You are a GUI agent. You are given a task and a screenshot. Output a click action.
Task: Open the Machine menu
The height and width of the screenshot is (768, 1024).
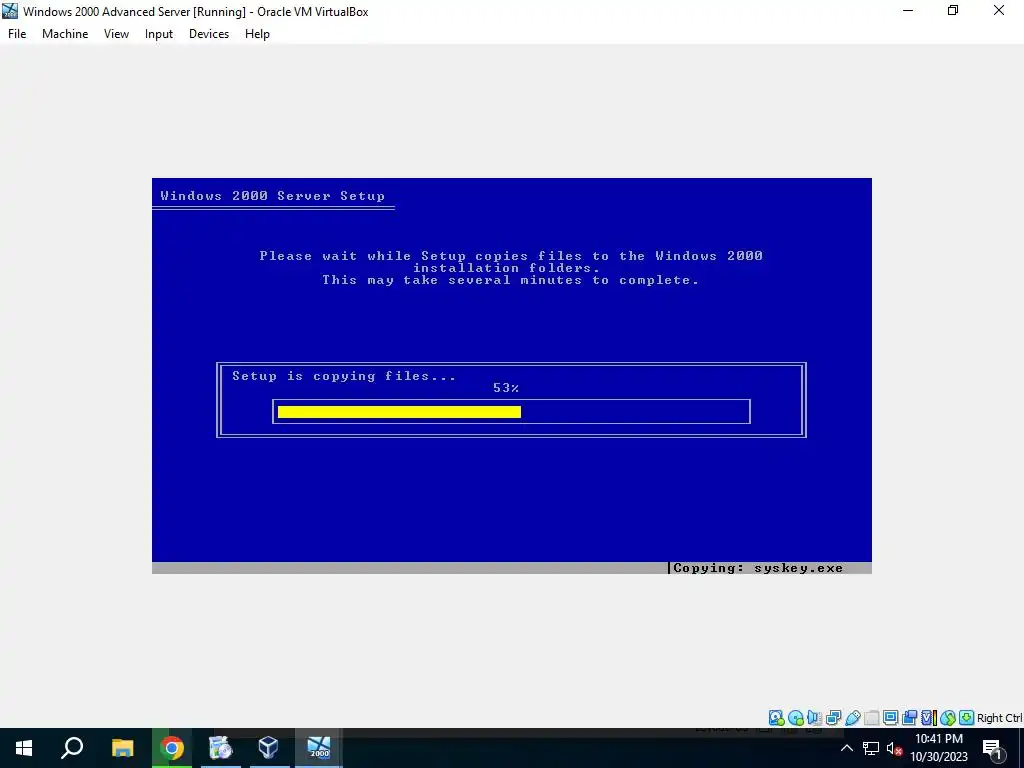[x=65, y=34]
